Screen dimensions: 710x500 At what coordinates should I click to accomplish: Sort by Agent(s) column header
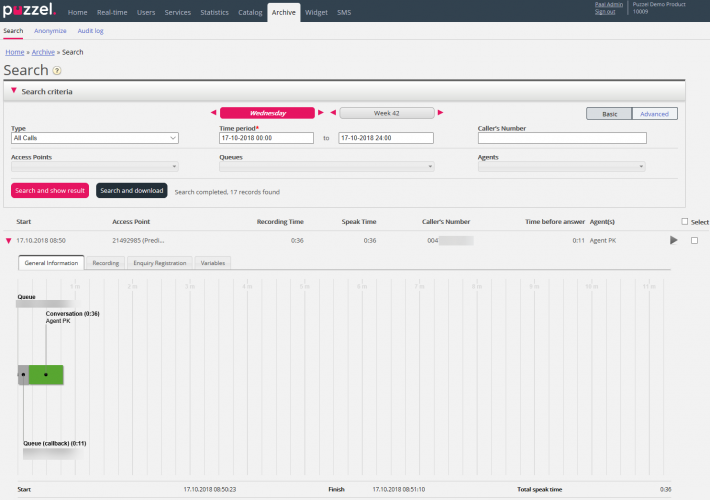pyautogui.click(x=602, y=221)
